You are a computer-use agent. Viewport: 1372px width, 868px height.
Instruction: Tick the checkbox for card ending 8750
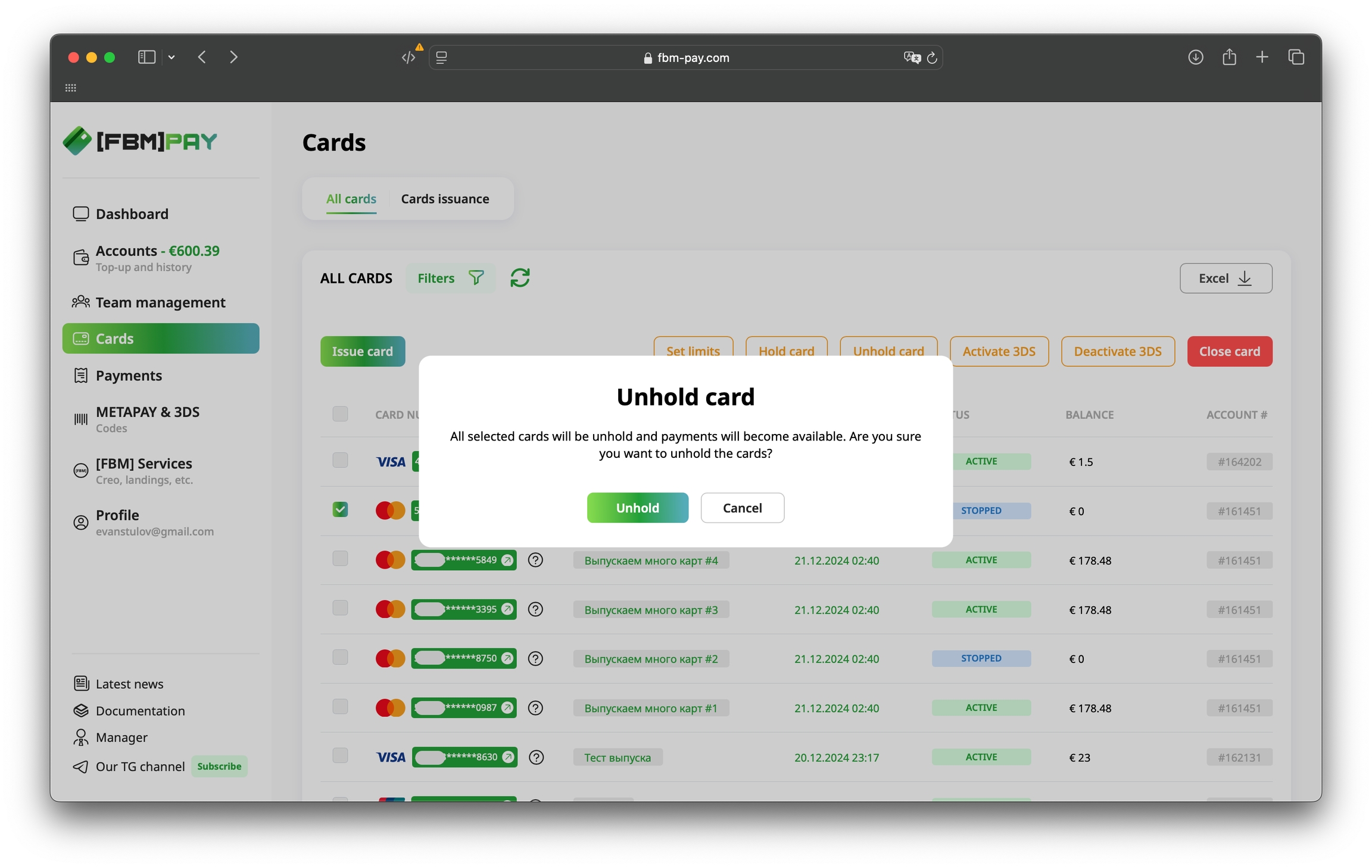click(340, 657)
